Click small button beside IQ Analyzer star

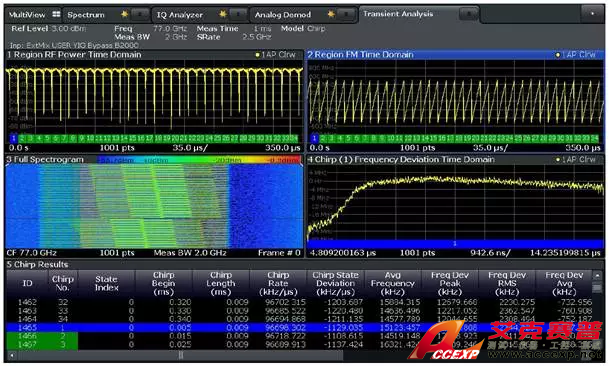[x=238, y=15]
